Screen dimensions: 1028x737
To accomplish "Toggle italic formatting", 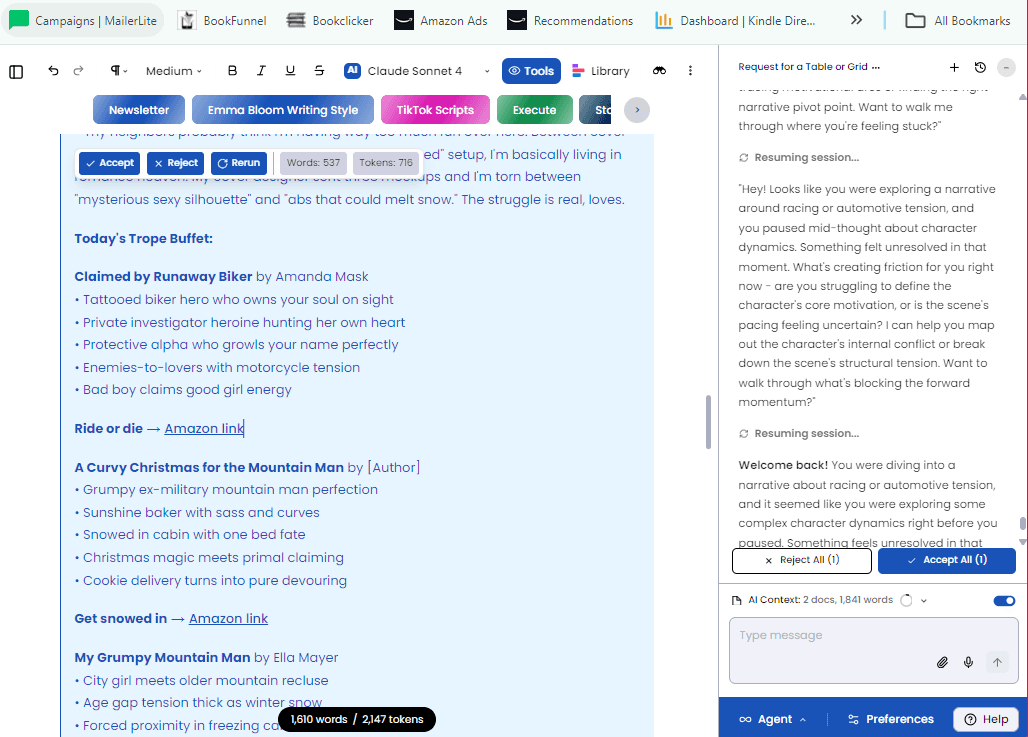I will click(x=261, y=71).
